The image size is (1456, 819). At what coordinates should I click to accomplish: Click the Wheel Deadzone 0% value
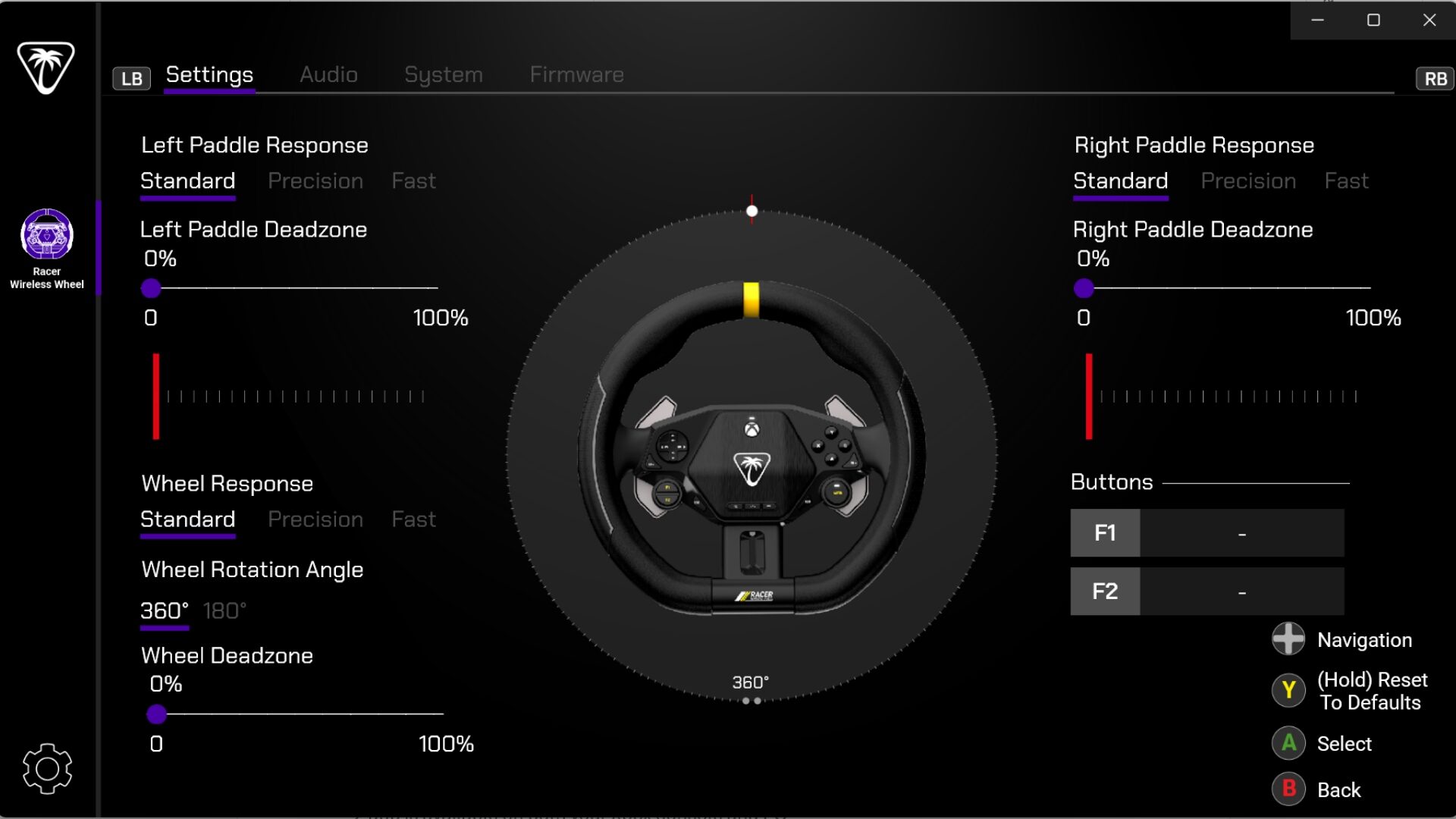tap(165, 684)
